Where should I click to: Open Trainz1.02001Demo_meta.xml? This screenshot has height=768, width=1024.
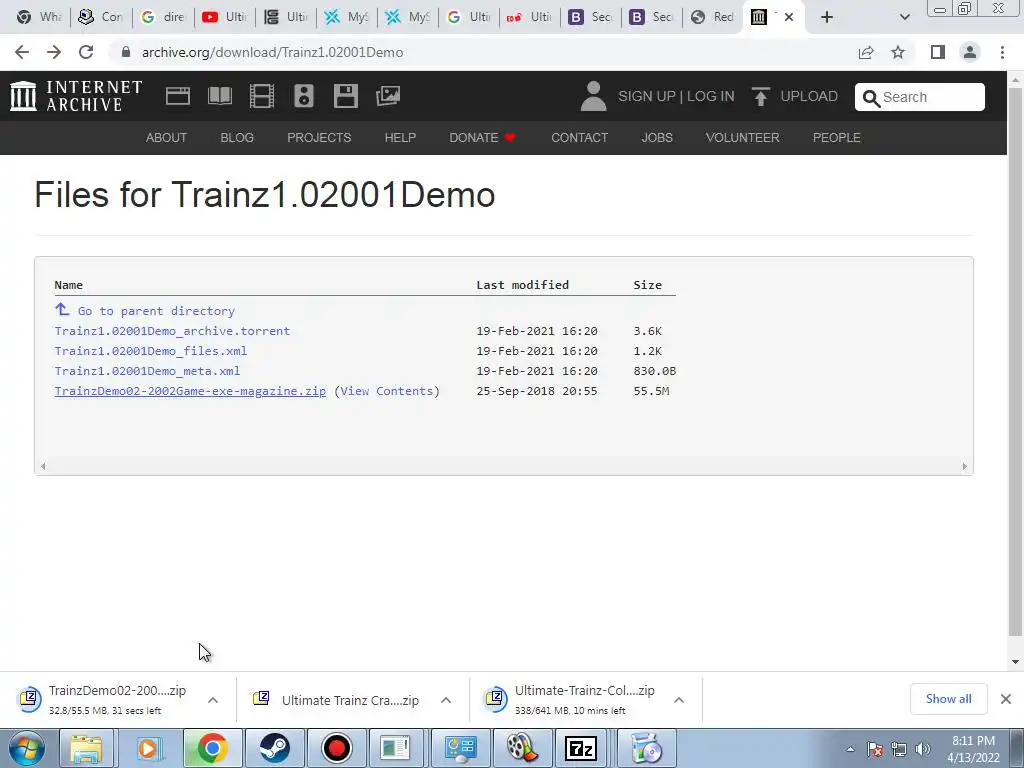(147, 371)
